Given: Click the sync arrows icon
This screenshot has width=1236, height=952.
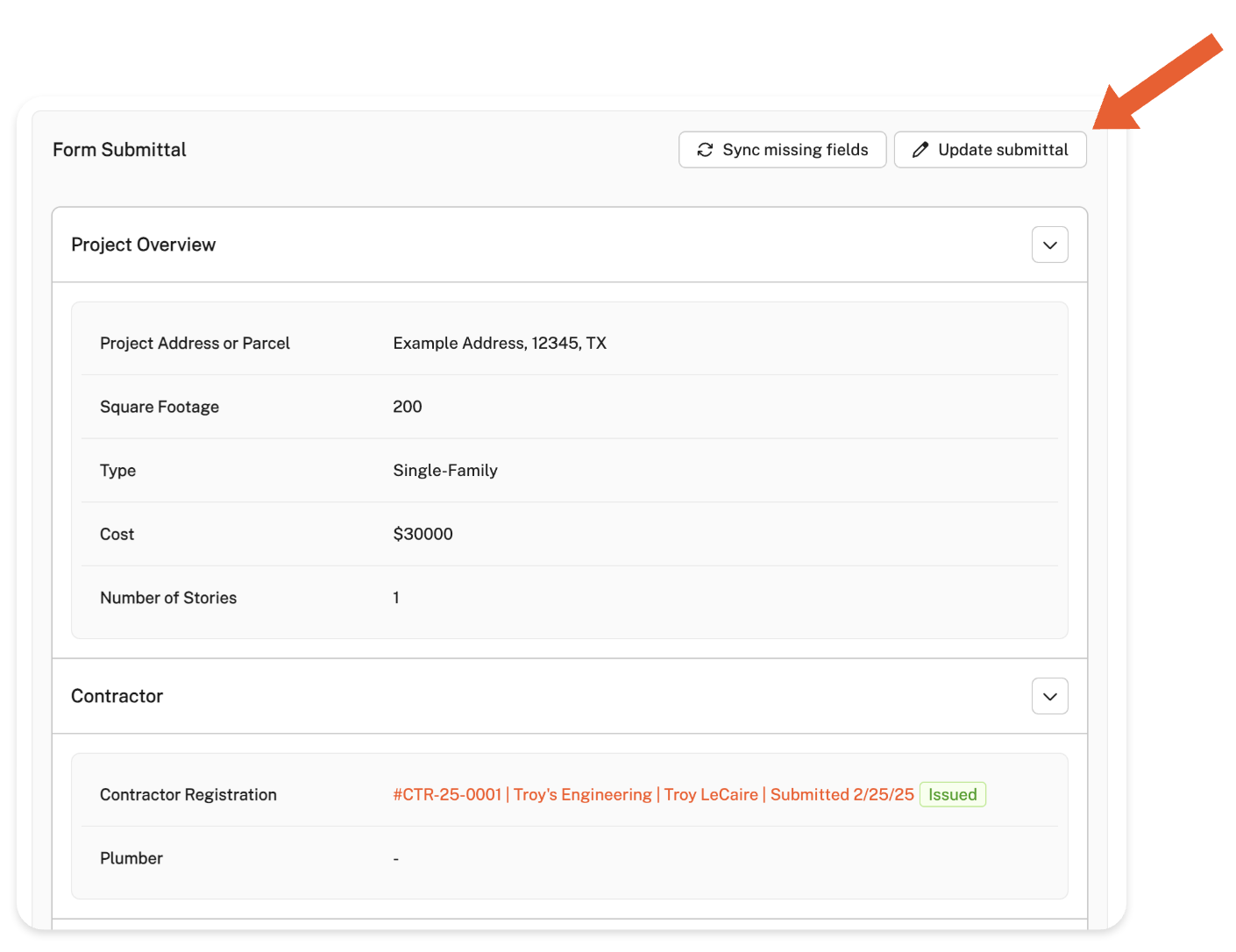Looking at the screenshot, I should [705, 150].
